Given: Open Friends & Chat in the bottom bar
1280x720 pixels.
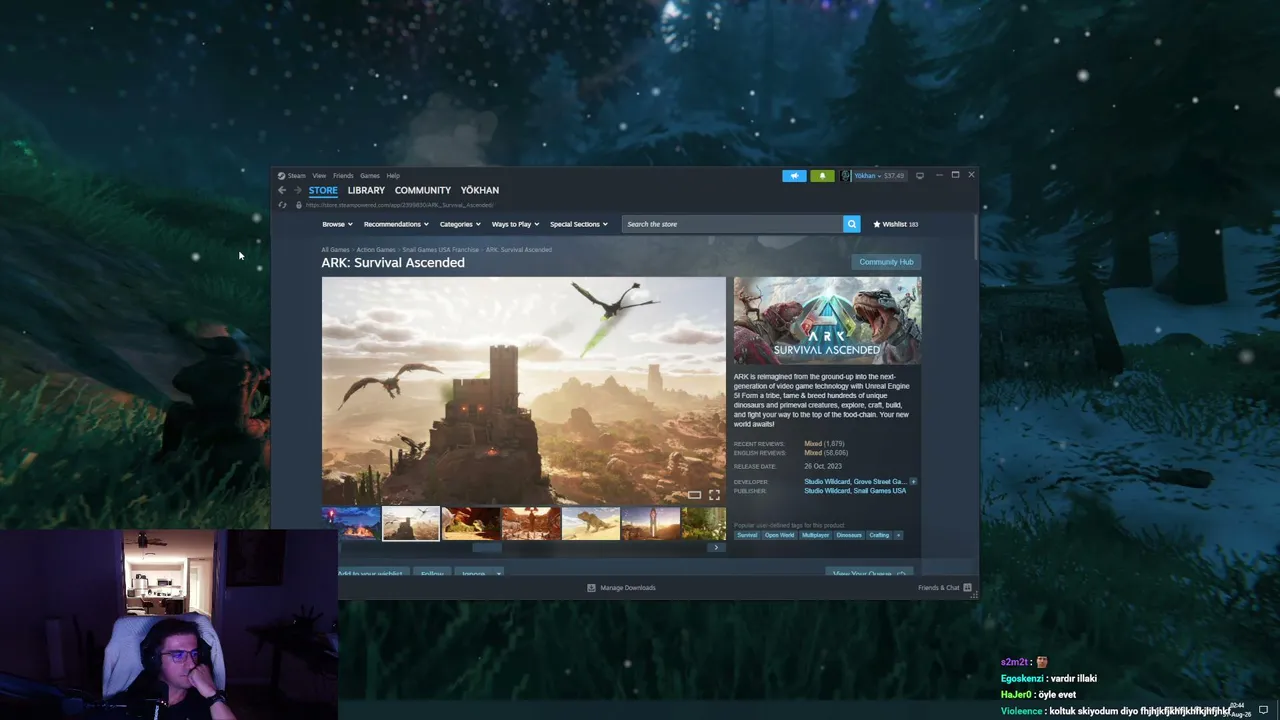Looking at the screenshot, I should (938, 588).
